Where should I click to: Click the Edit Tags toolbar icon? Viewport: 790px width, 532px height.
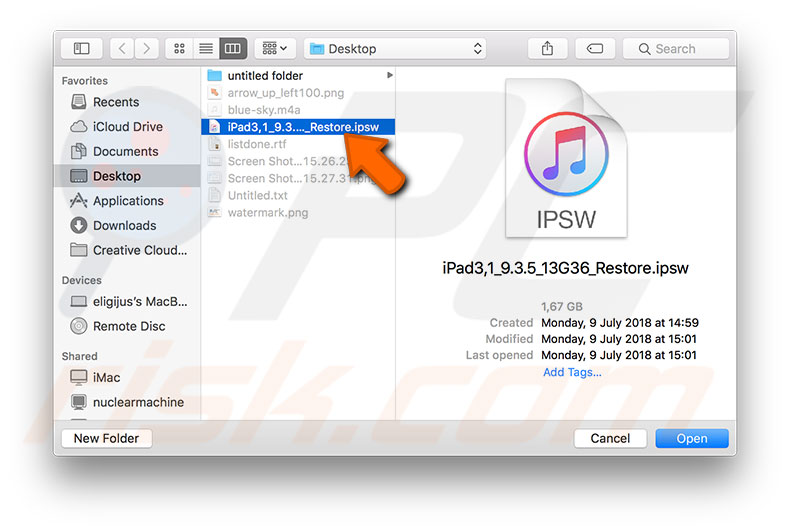[x=594, y=48]
